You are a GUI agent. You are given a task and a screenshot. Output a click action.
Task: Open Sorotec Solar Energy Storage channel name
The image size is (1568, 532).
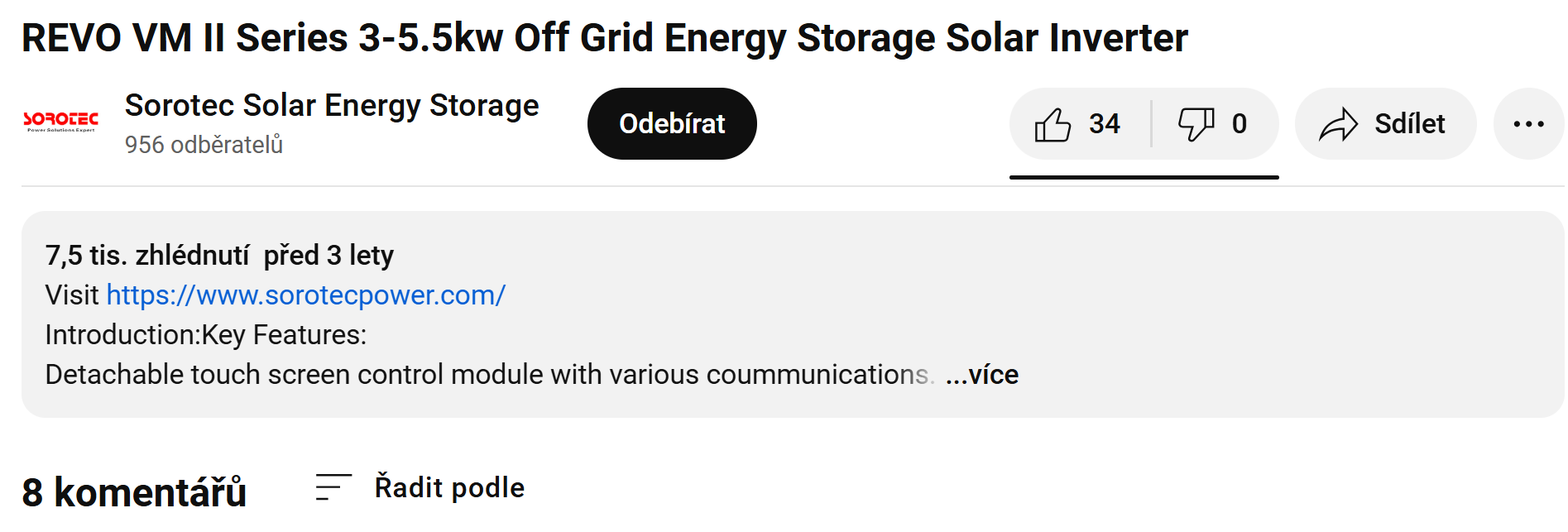pyautogui.click(x=332, y=106)
